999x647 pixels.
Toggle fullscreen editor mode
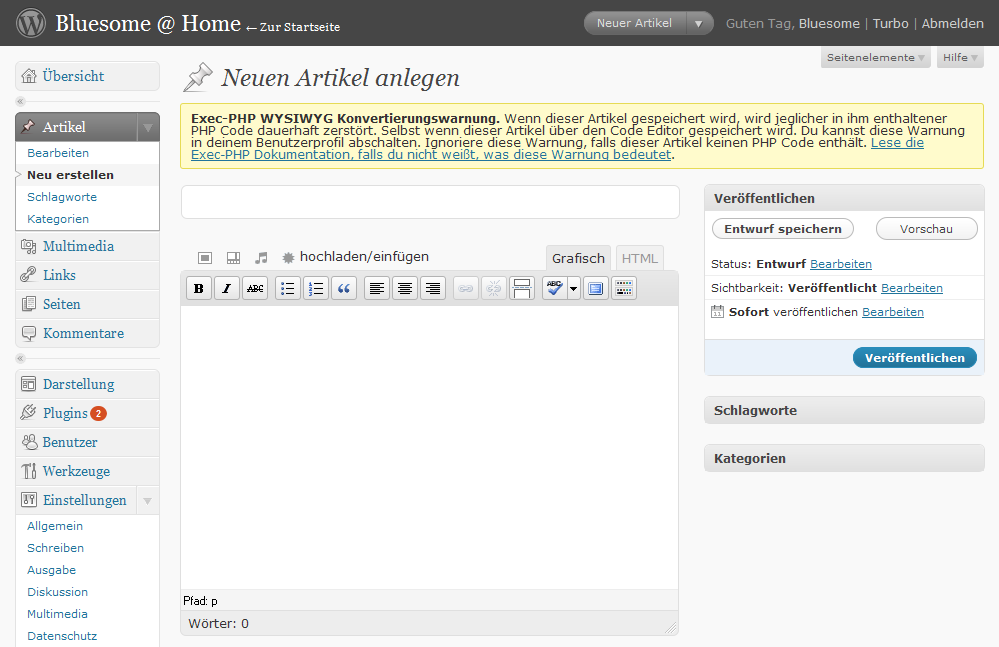[596, 289]
